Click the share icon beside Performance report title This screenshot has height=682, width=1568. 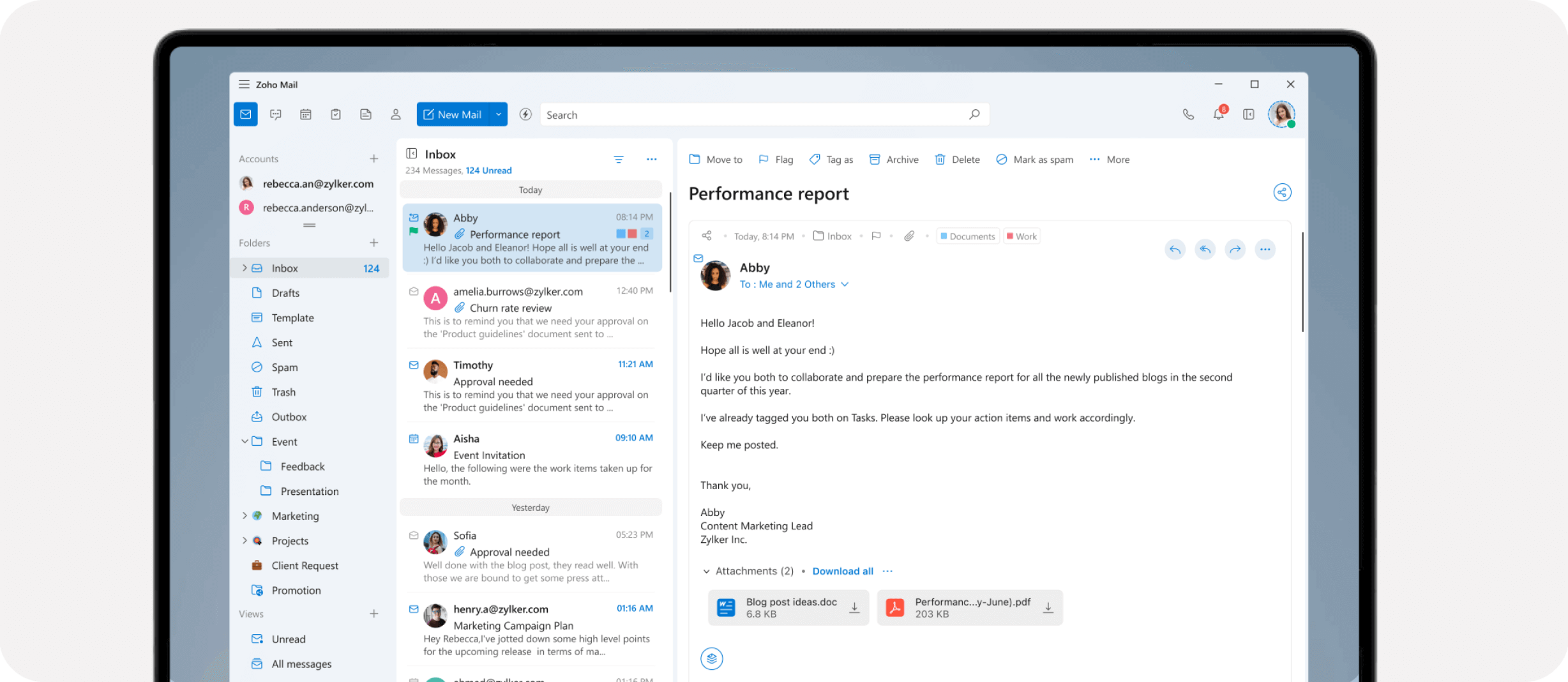point(1282,192)
